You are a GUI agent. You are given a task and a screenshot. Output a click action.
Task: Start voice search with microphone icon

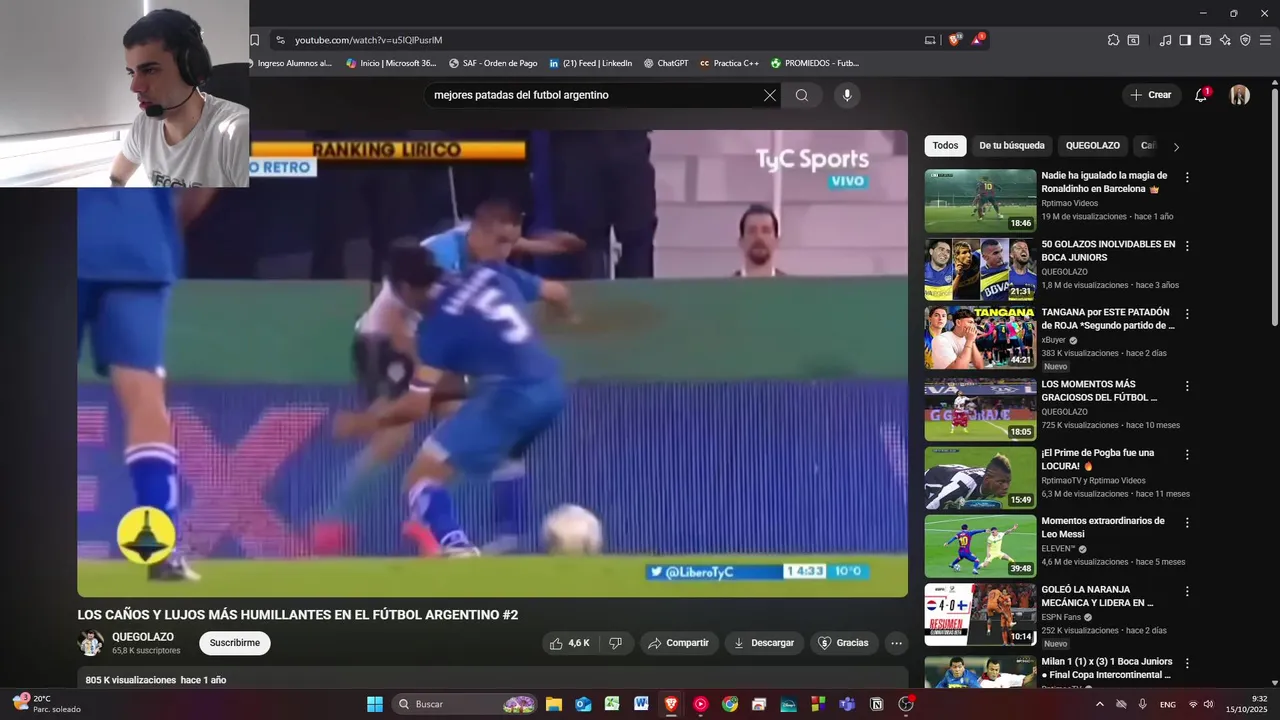[847, 95]
